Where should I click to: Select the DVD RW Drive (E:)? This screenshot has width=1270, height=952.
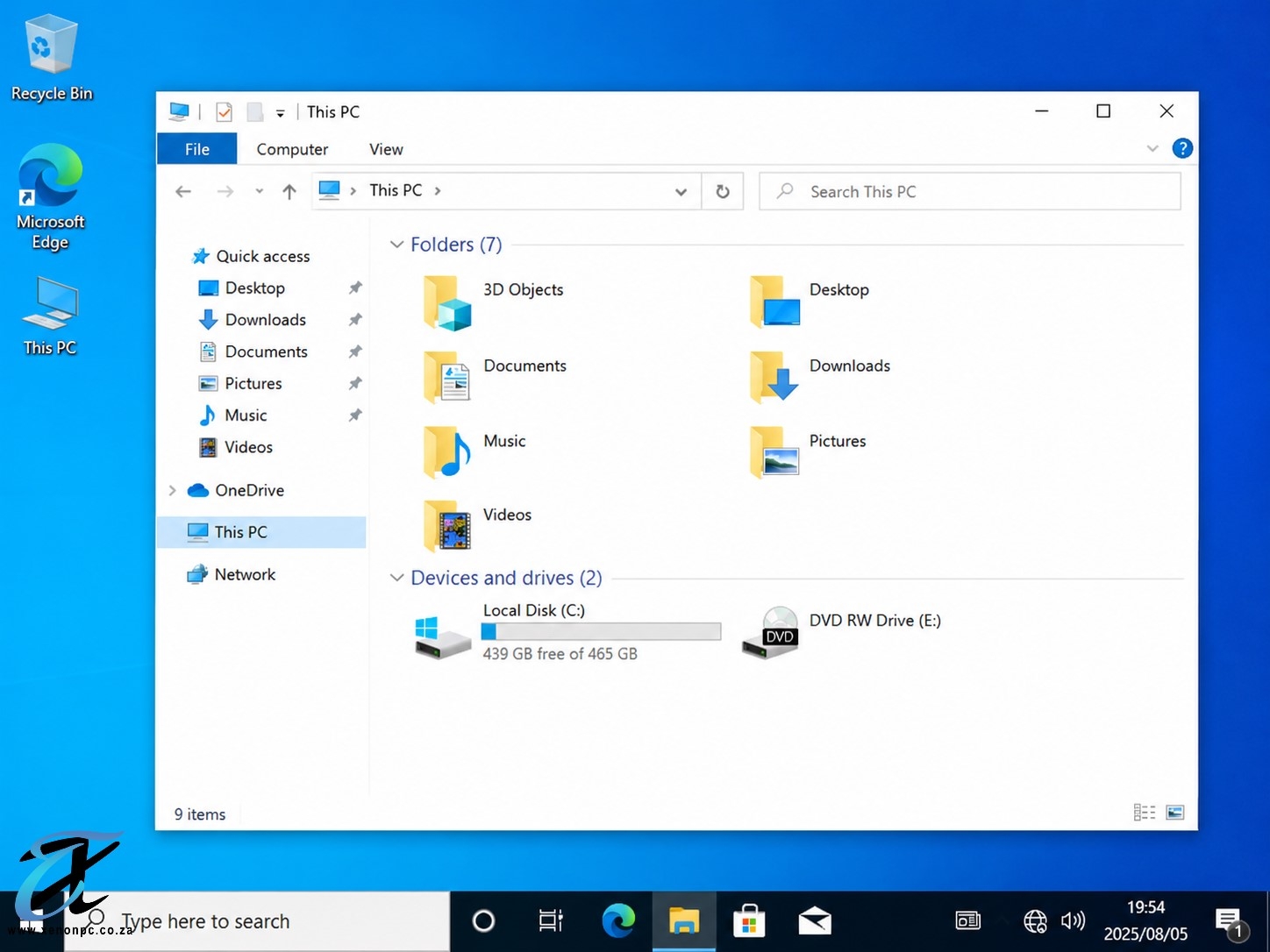coord(840,632)
